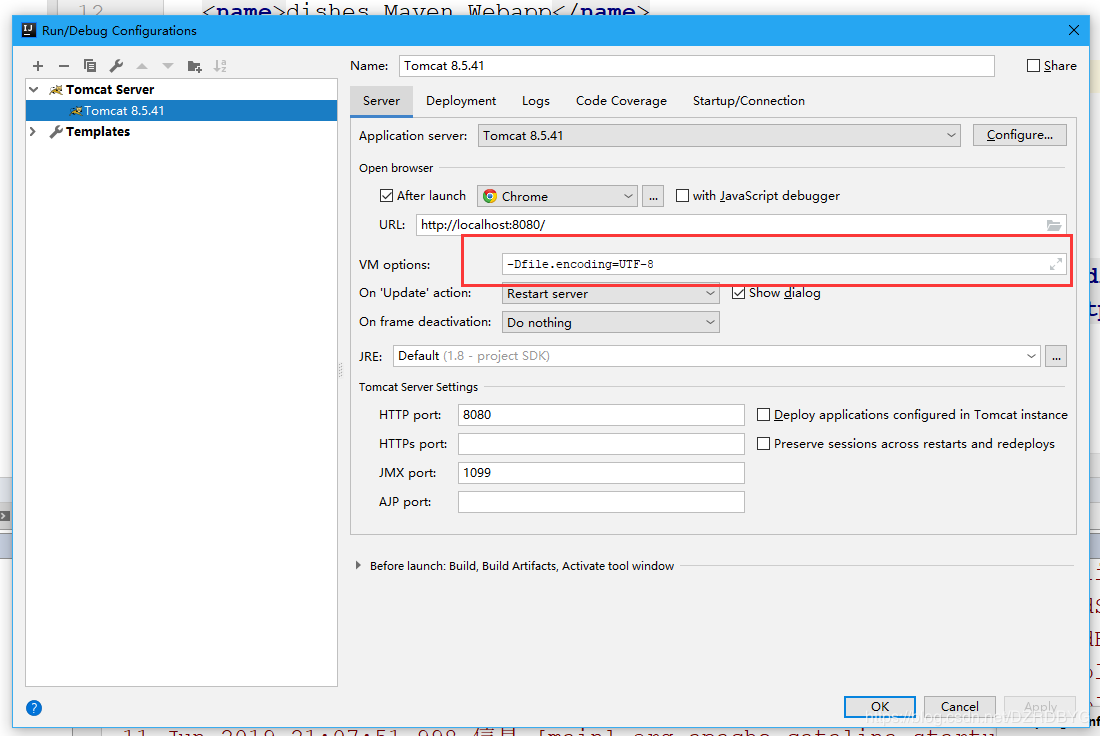Browse URL folder icon
The image size is (1100, 736).
1054,225
